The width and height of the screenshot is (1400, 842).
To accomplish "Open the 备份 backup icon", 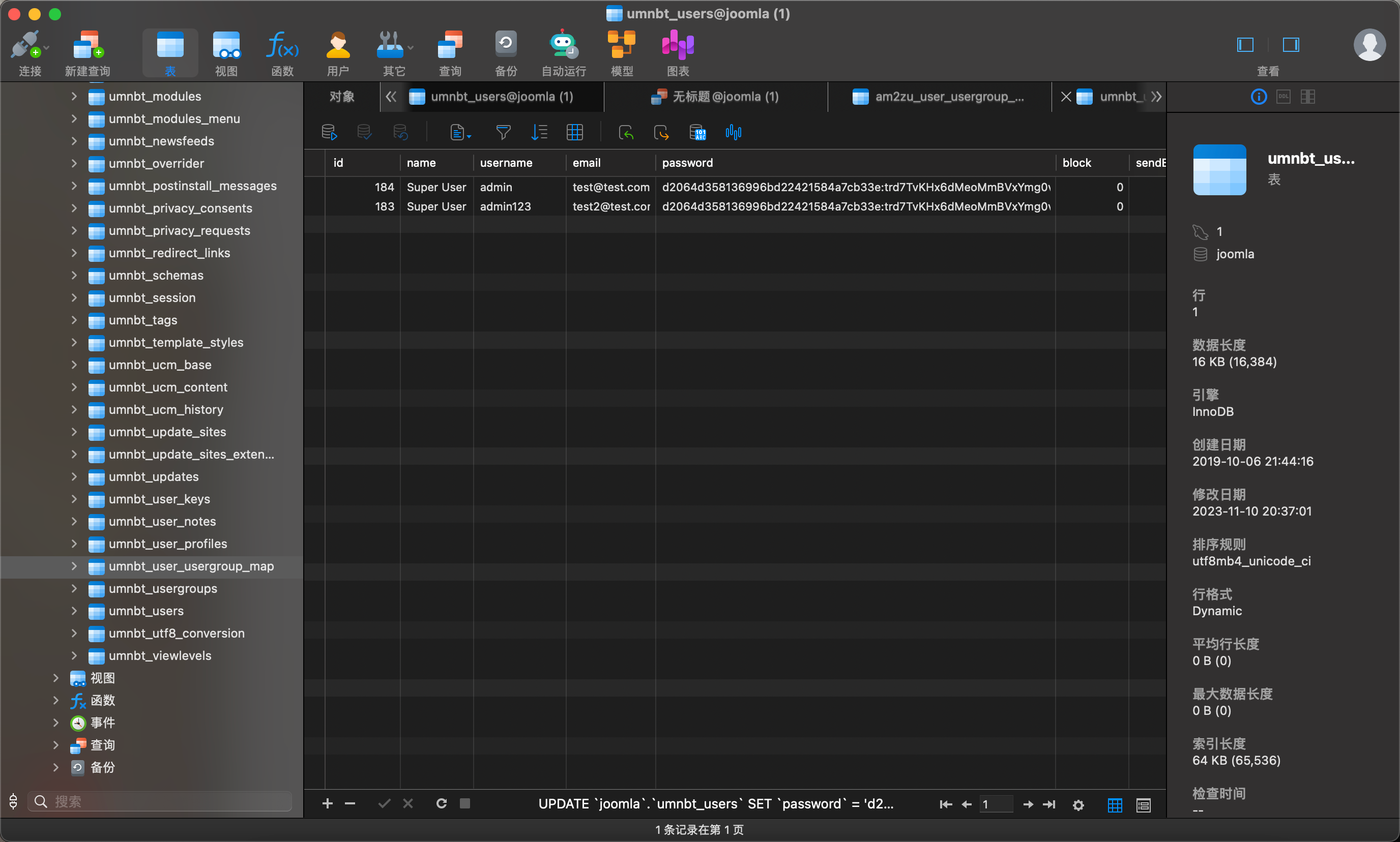I will (x=506, y=53).
